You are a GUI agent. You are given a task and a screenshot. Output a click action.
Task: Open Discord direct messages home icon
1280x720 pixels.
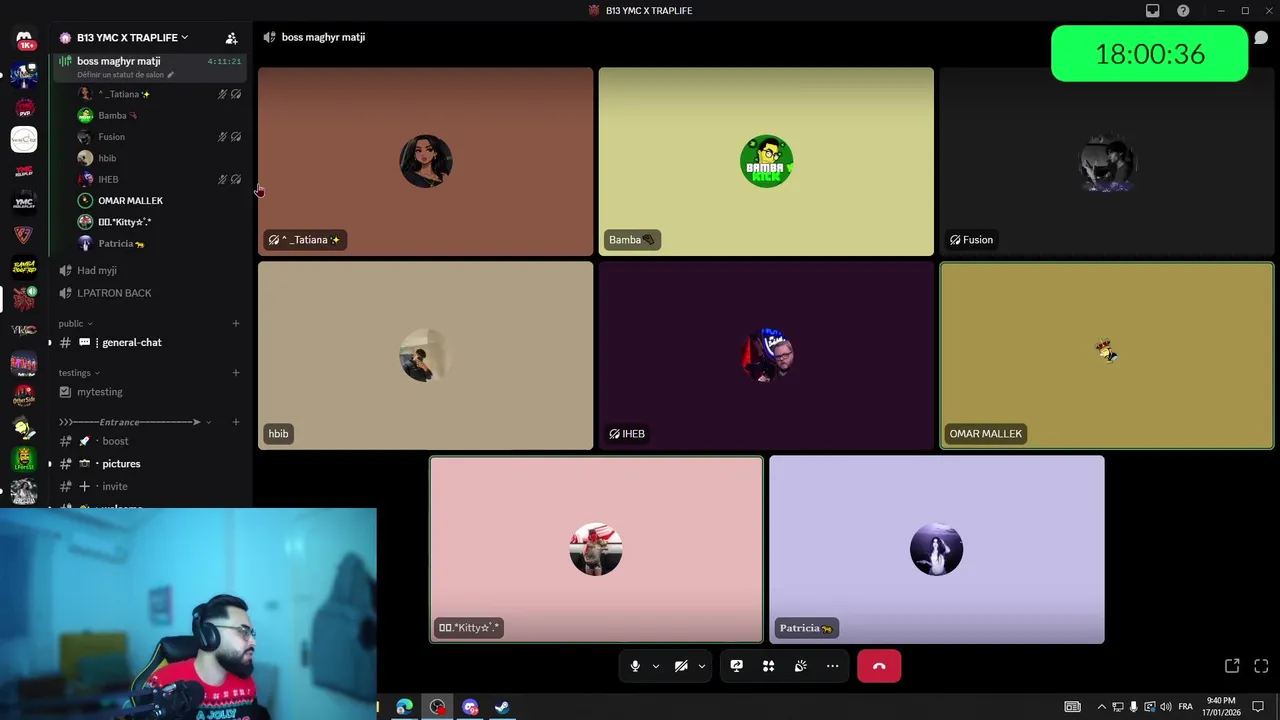tap(24, 38)
